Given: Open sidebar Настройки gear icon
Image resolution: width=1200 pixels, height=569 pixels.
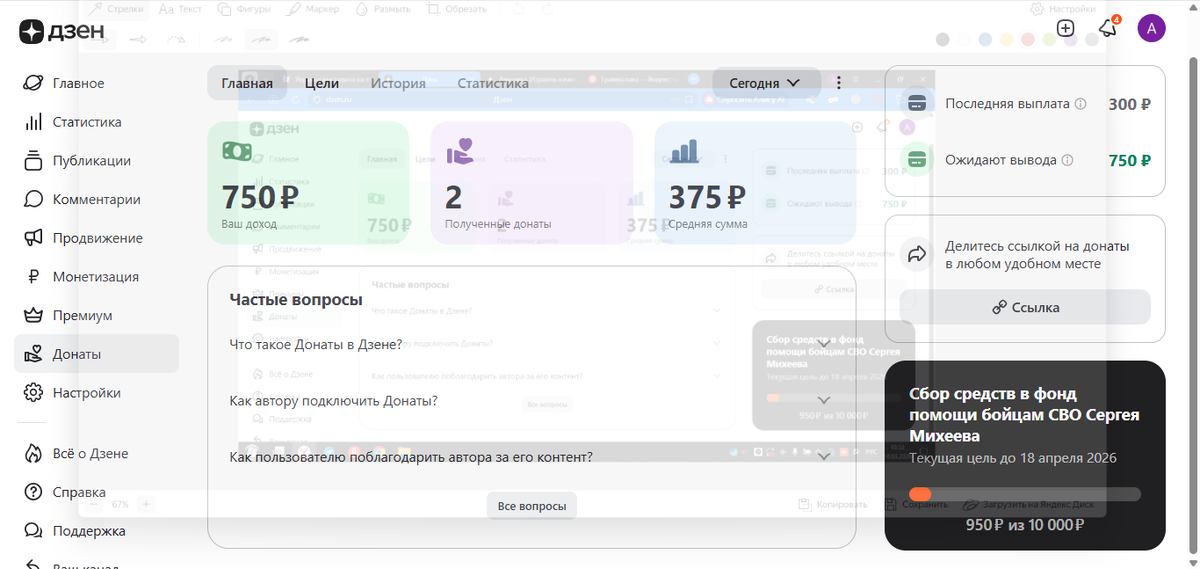Looking at the screenshot, I should (x=33, y=393).
